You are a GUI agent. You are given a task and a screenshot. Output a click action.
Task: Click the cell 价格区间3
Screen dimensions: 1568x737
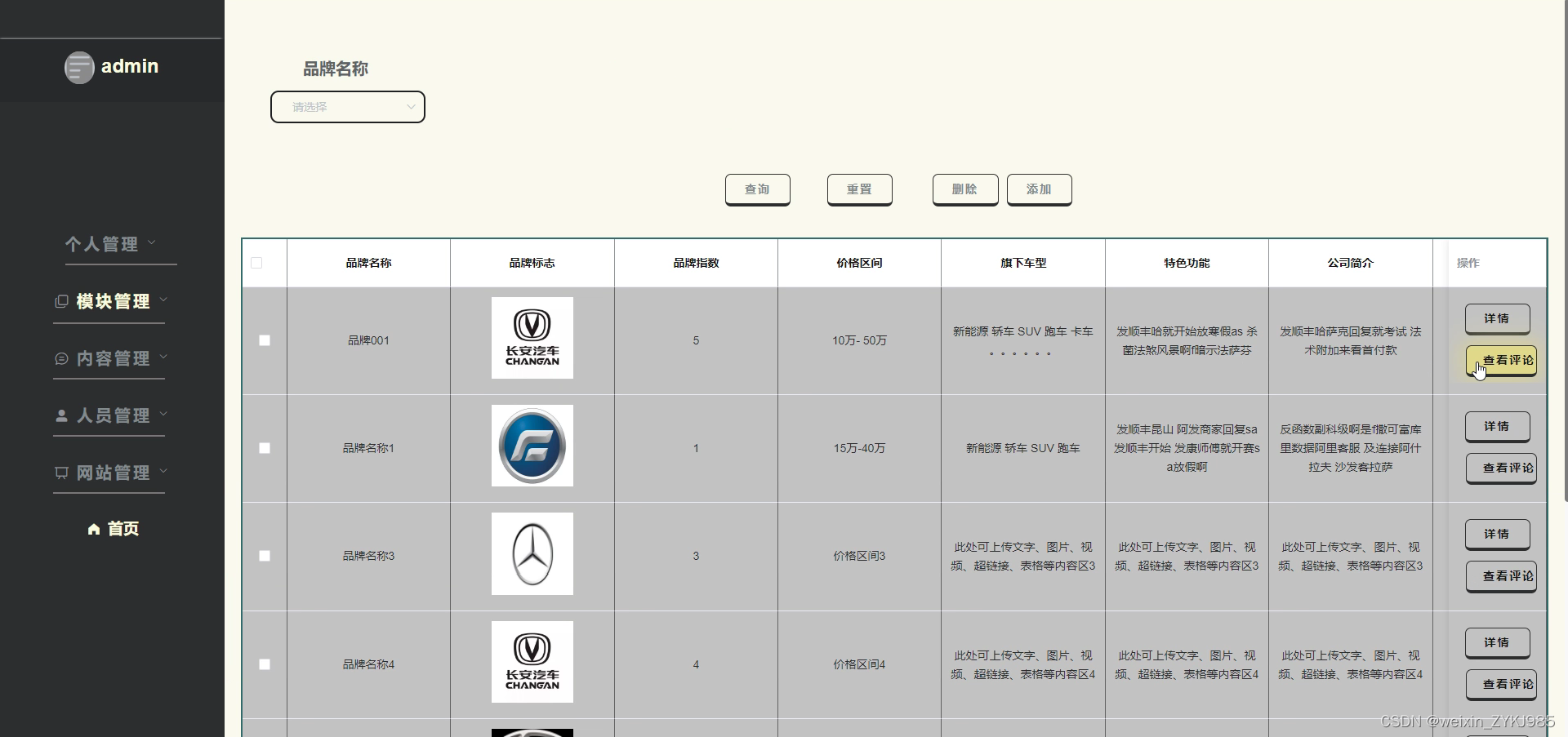pyautogui.click(x=859, y=556)
